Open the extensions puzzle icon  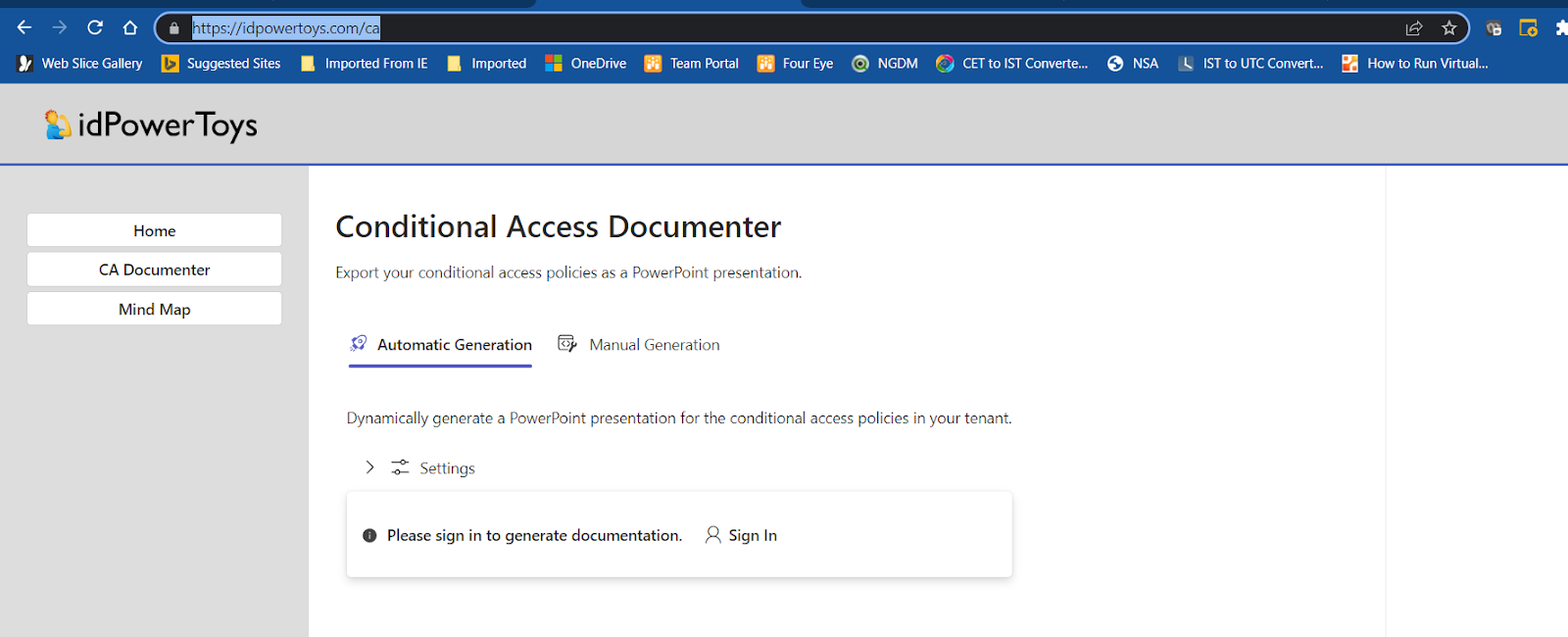[1561, 28]
